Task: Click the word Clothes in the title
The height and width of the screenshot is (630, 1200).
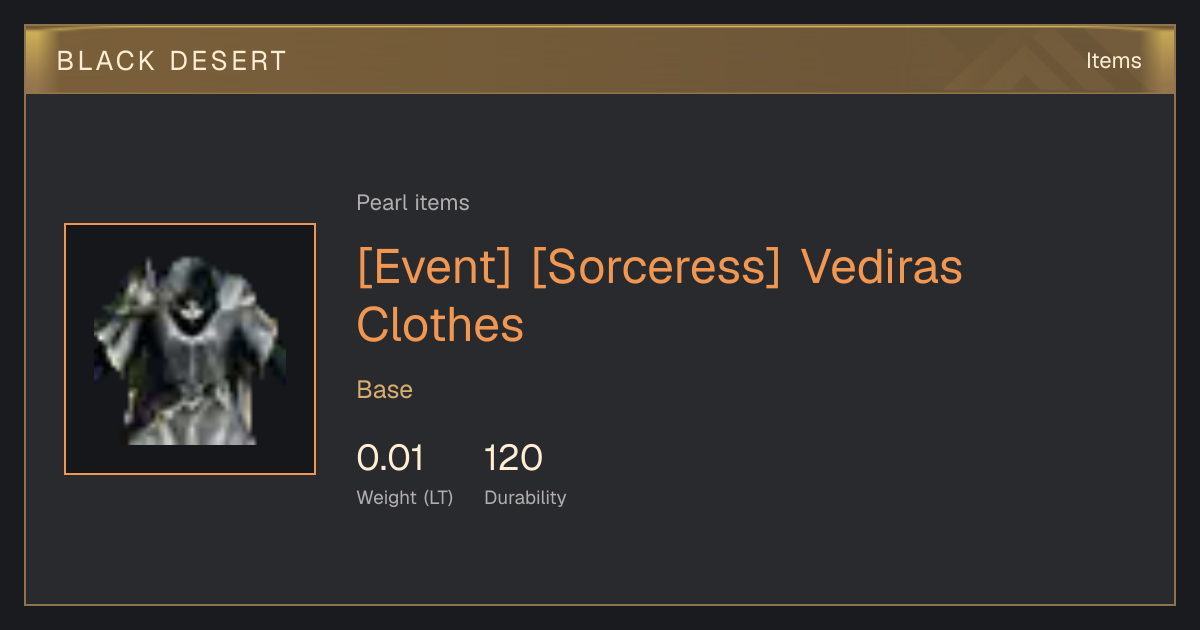Action: pyautogui.click(x=440, y=324)
